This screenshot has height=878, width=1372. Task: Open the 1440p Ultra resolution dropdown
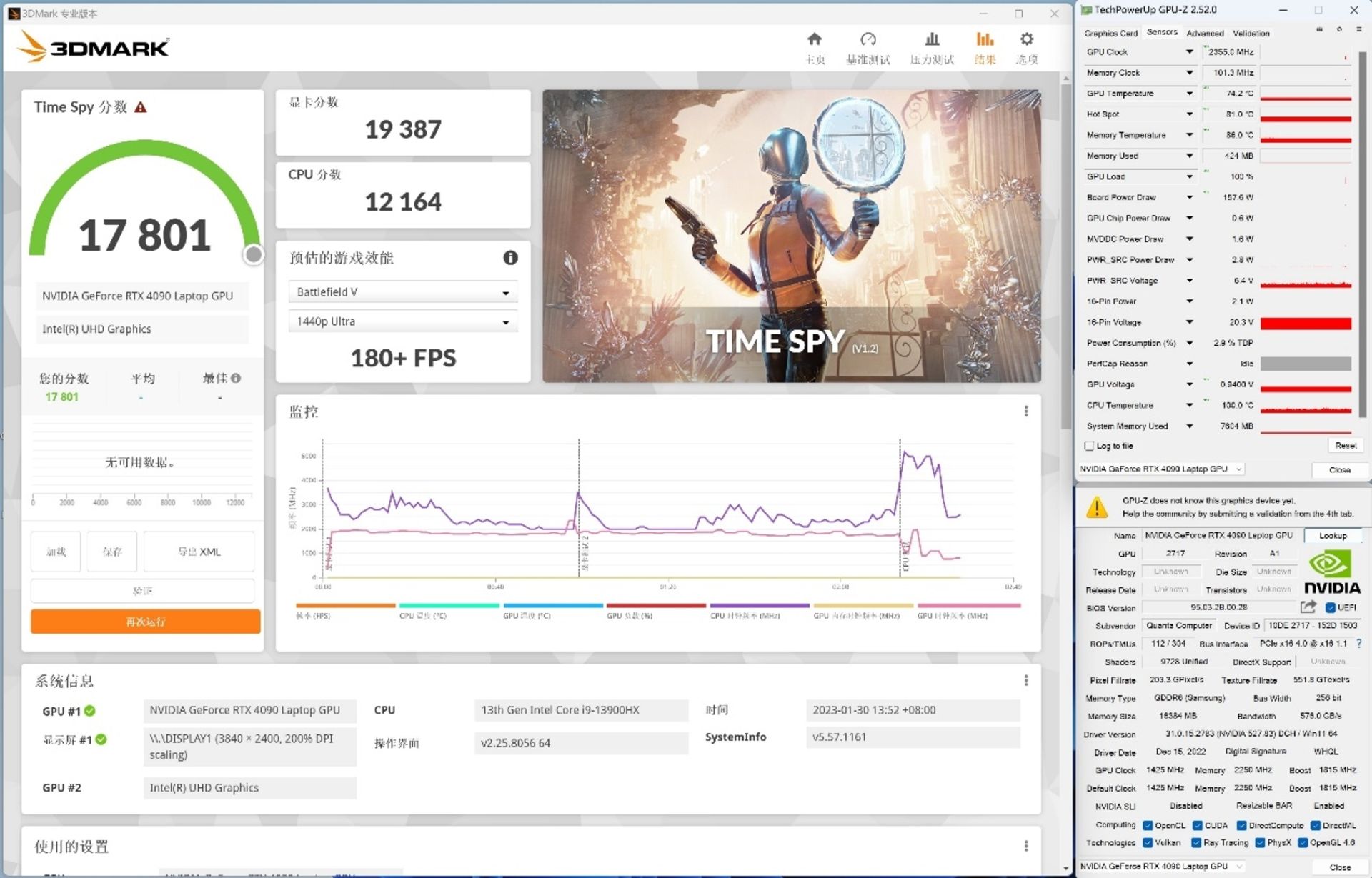click(403, 321)
